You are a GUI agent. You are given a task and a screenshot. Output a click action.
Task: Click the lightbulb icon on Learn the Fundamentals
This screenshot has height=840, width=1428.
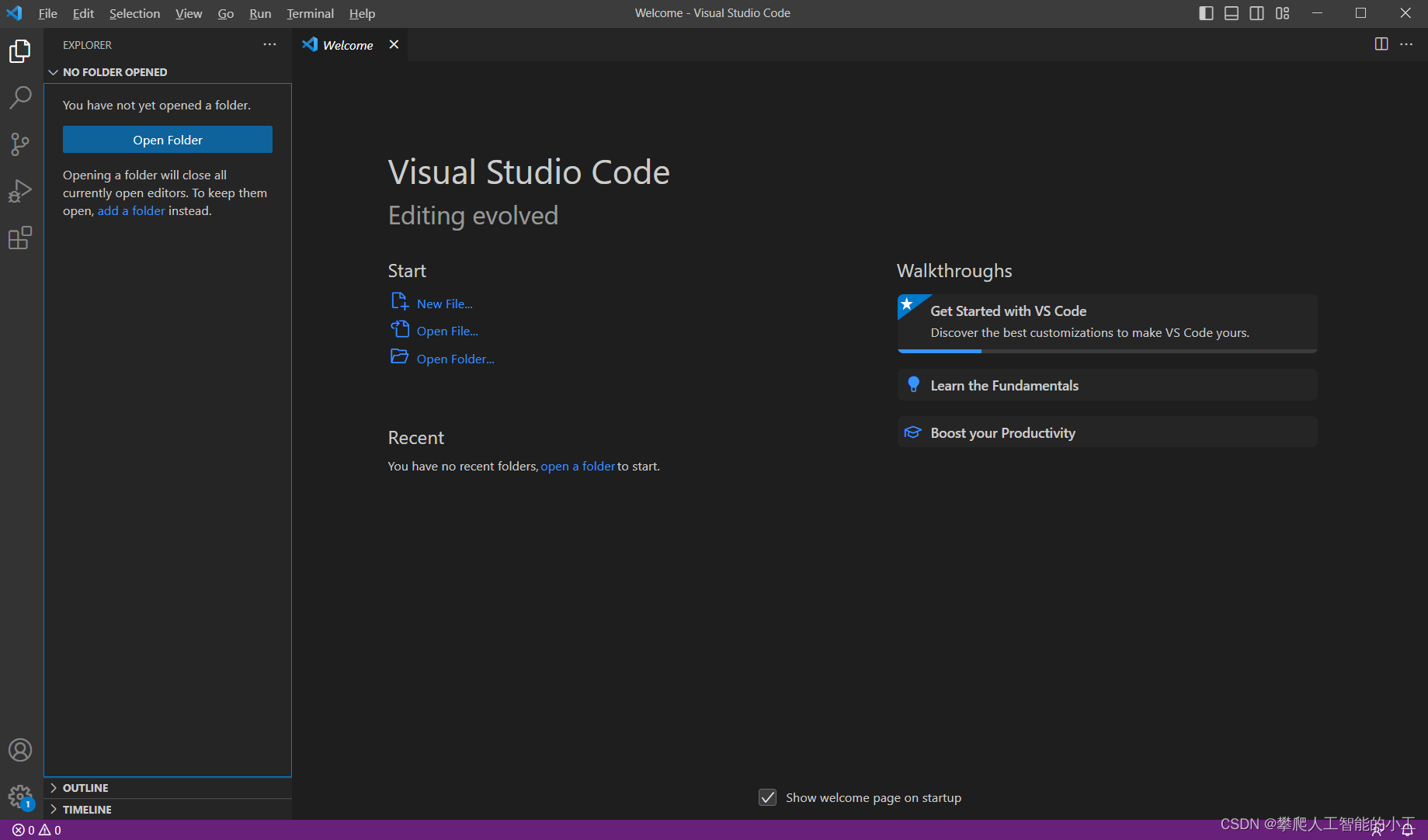coord(913,384)
